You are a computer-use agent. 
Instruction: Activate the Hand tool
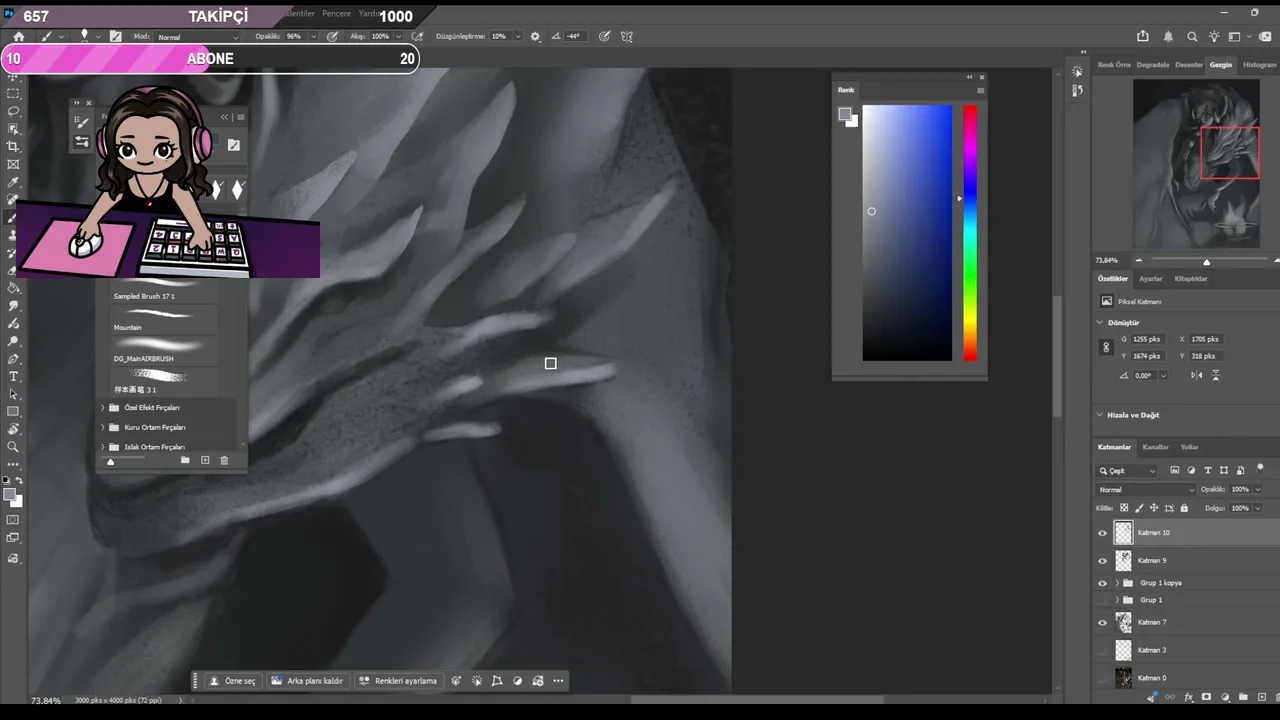(x=13, y=429)
